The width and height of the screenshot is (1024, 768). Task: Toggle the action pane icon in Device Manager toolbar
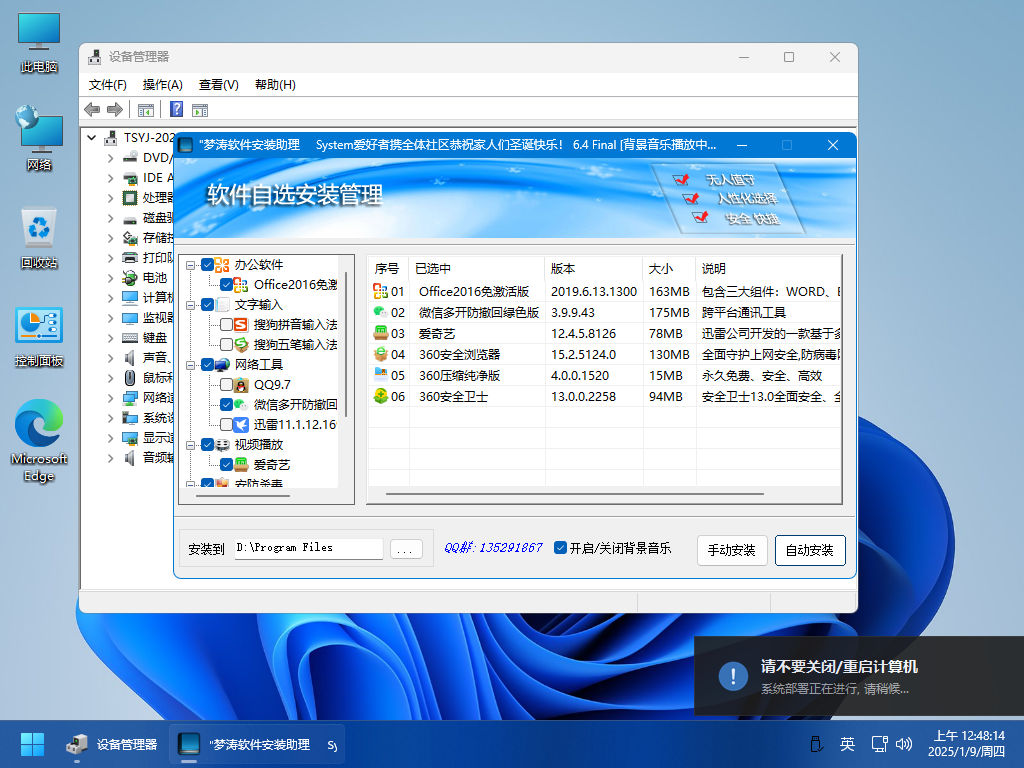[x=200, y=110]
